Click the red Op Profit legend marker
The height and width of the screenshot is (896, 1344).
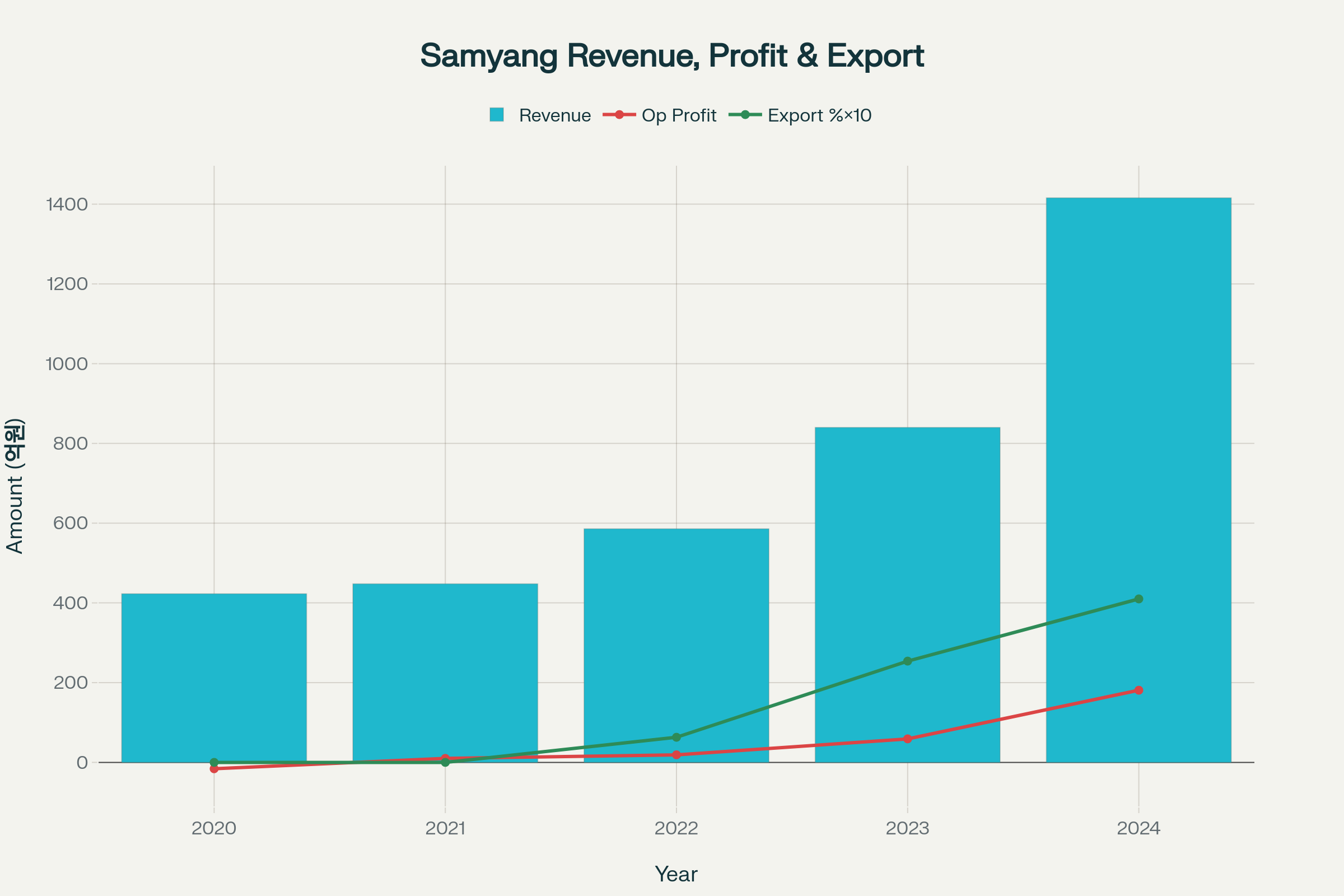619,115
